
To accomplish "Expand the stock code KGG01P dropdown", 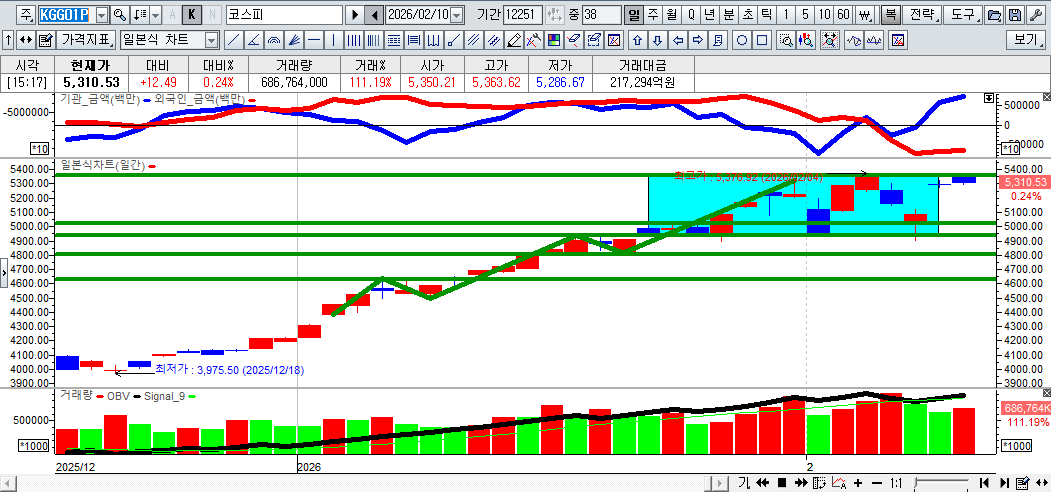I will click(101, 15).
